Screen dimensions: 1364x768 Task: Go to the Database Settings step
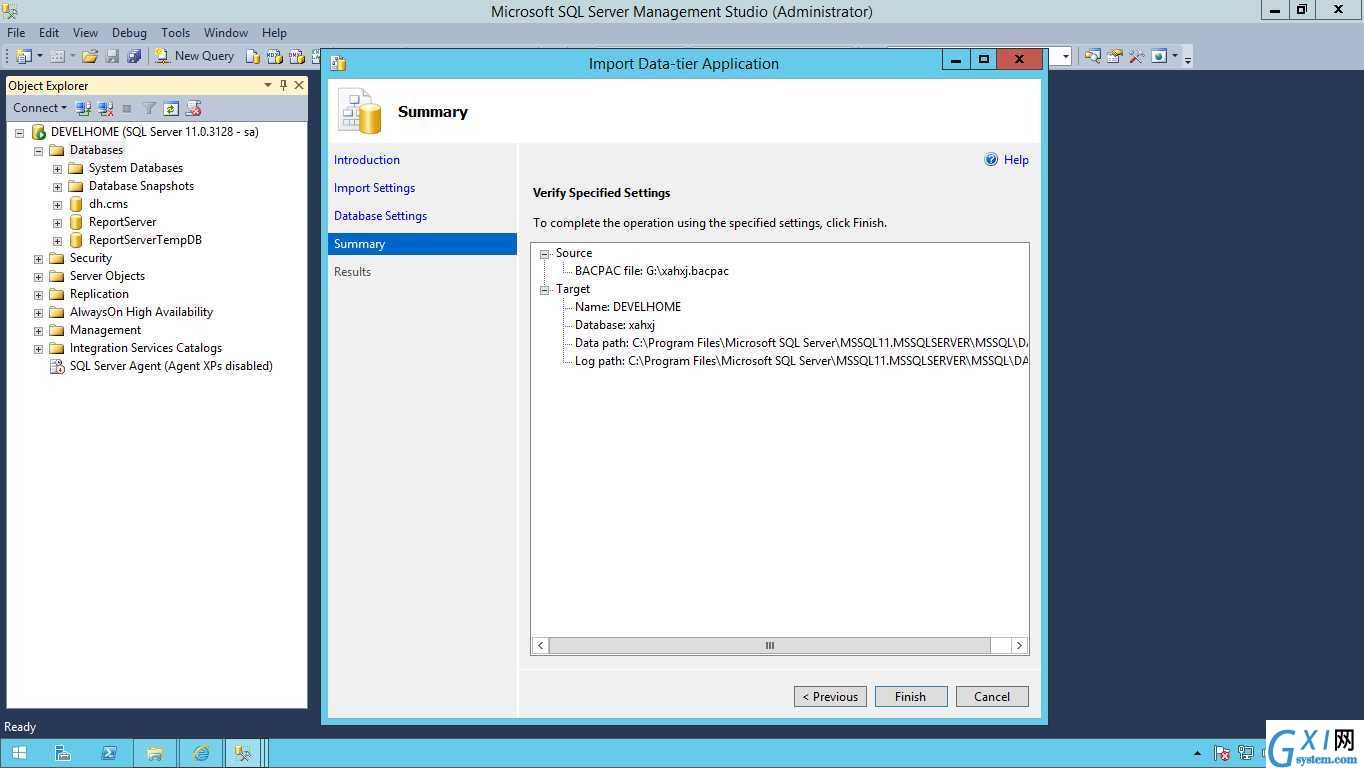[x=380, y=216]
